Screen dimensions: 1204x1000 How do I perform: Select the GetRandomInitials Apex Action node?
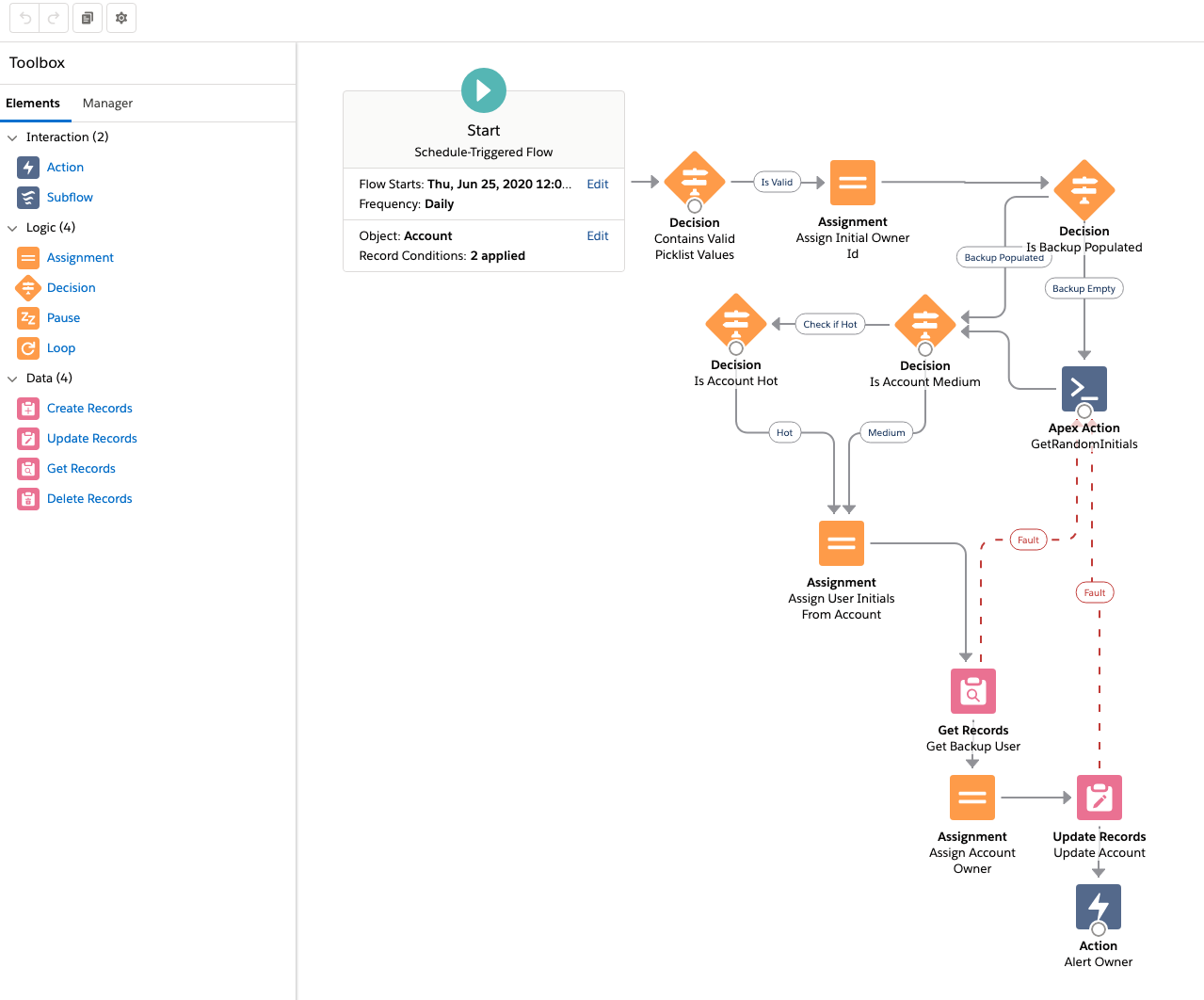point(1084,389)
